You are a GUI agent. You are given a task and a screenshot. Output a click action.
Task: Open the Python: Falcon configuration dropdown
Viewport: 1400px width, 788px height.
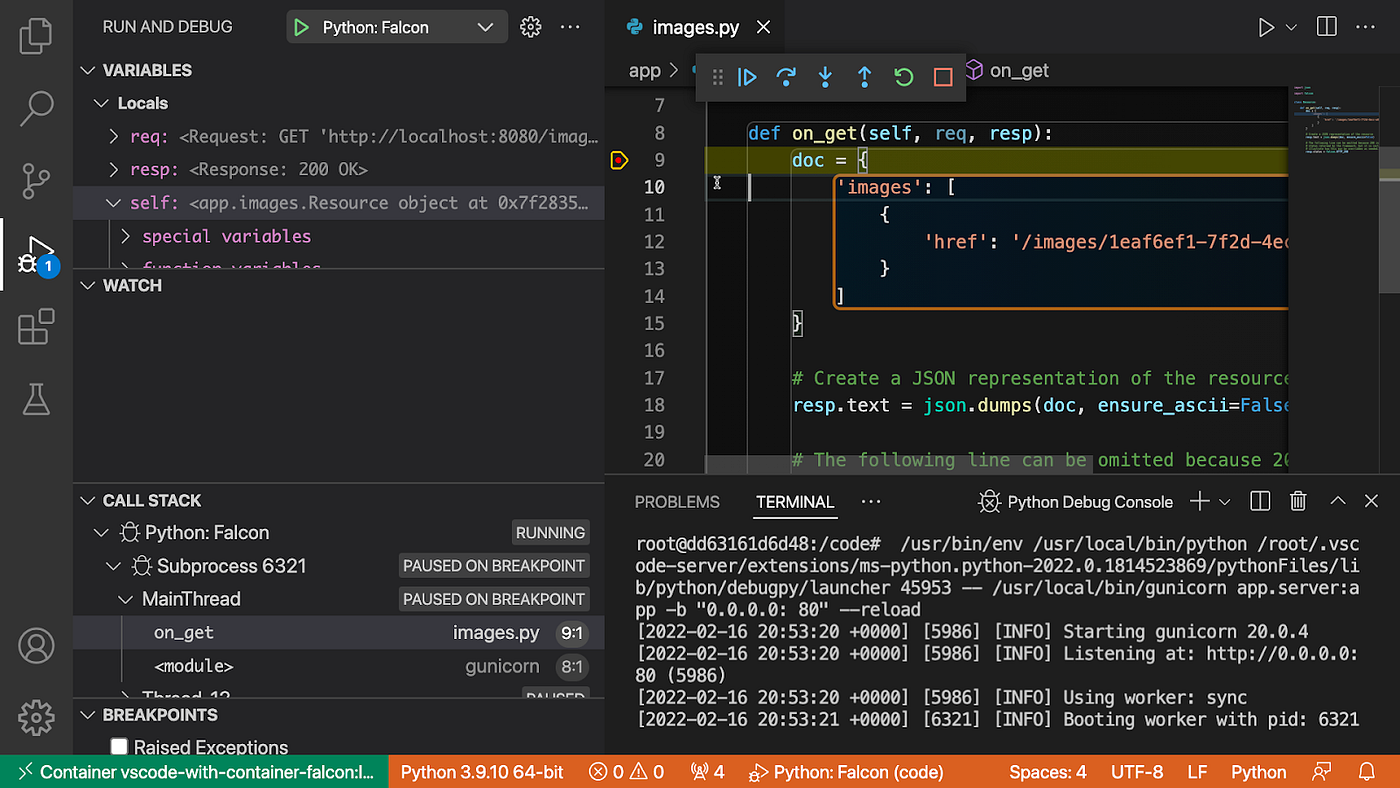(x=485, y=28)
